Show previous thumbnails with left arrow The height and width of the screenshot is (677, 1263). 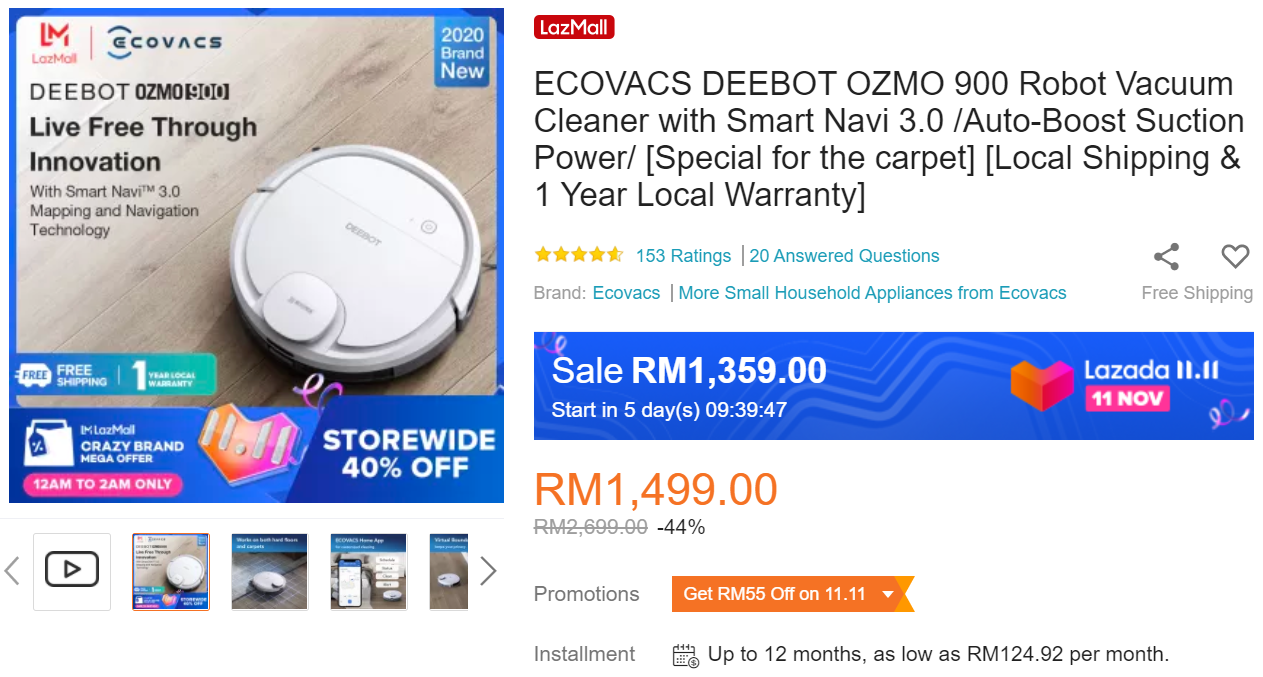[x=12, y=571]
